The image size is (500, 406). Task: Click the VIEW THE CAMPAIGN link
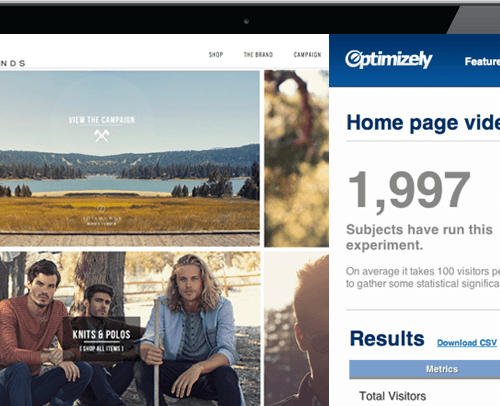click(102, 120)
